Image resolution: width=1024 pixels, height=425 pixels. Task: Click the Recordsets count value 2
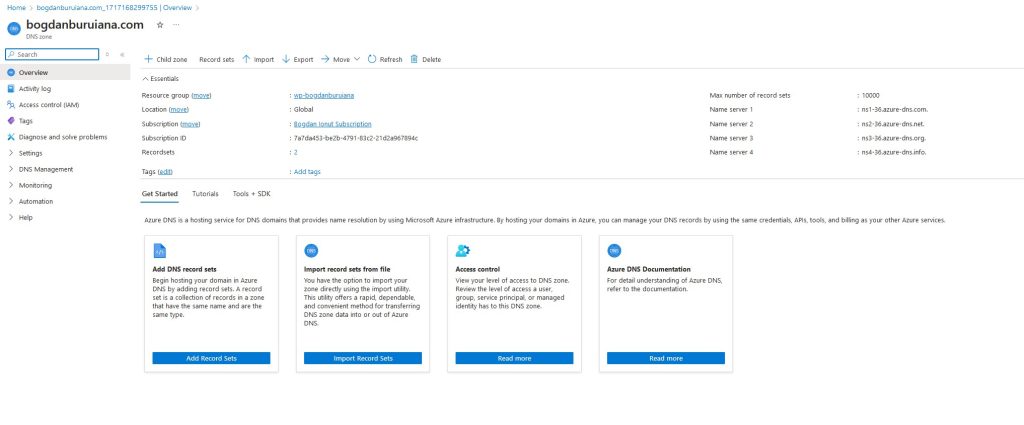click(296, 152)
